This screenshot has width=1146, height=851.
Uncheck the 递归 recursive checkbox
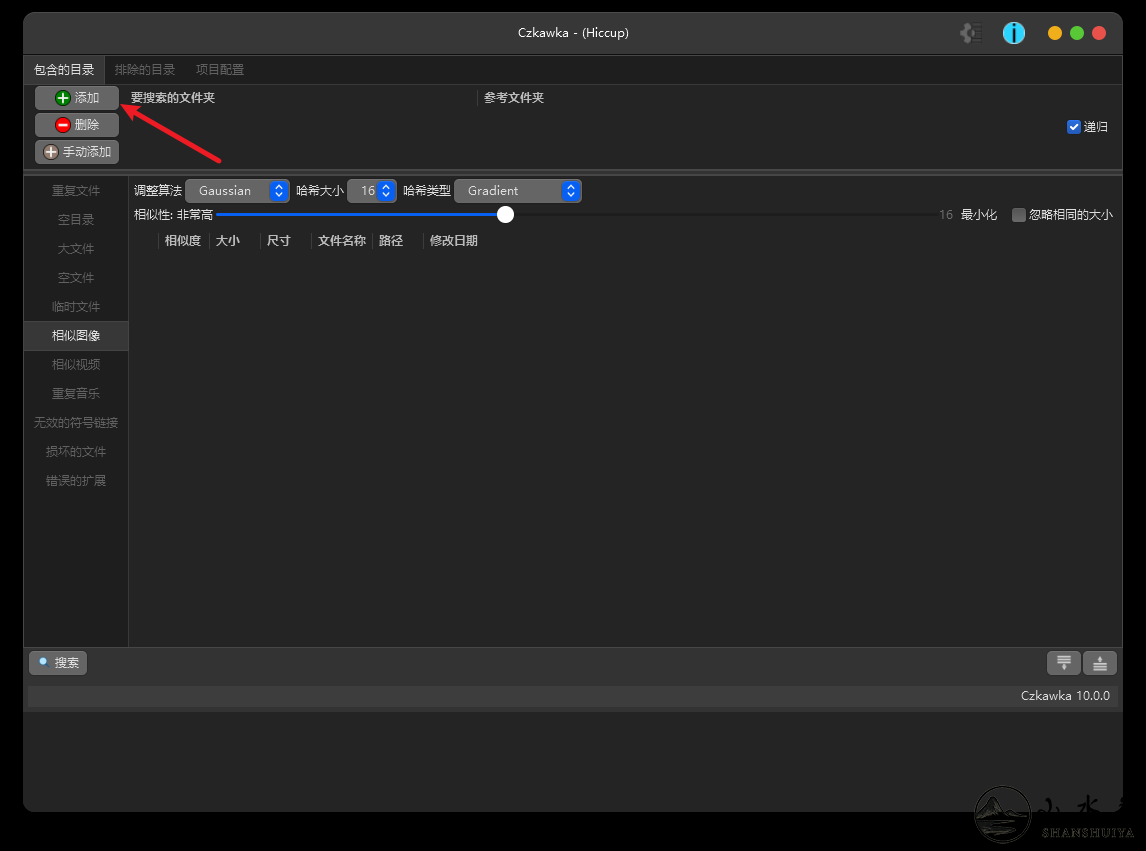click(1074, 127)
